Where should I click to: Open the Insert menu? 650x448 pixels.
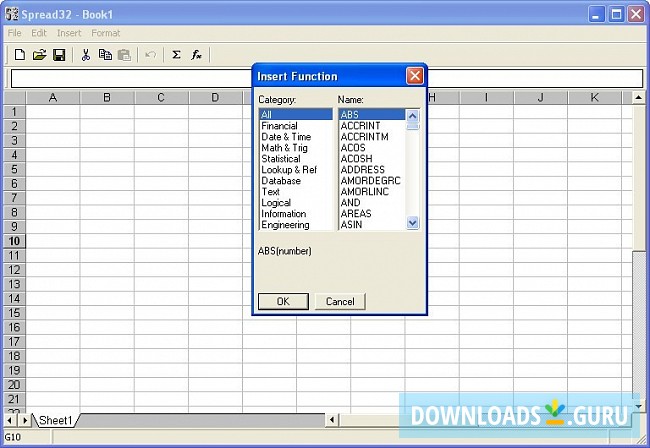point(69,33)
